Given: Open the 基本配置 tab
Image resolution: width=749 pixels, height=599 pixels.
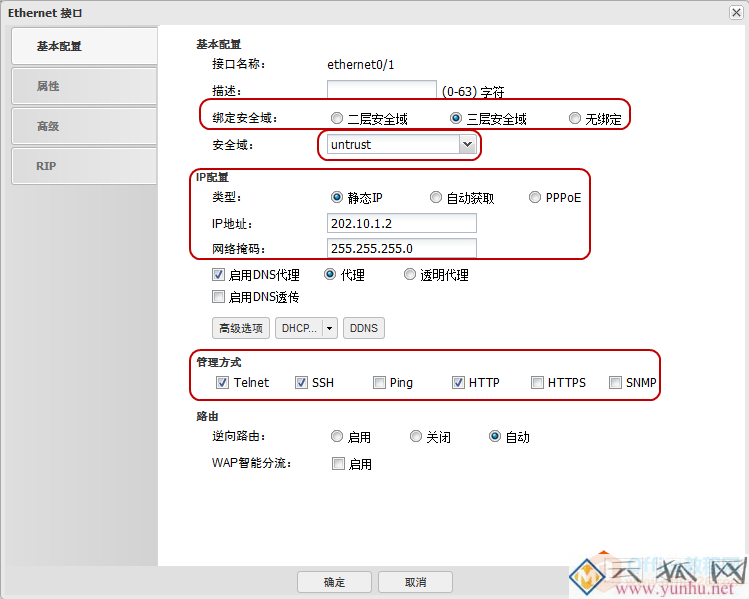Looking at the screenshot, I should [84, 46].
